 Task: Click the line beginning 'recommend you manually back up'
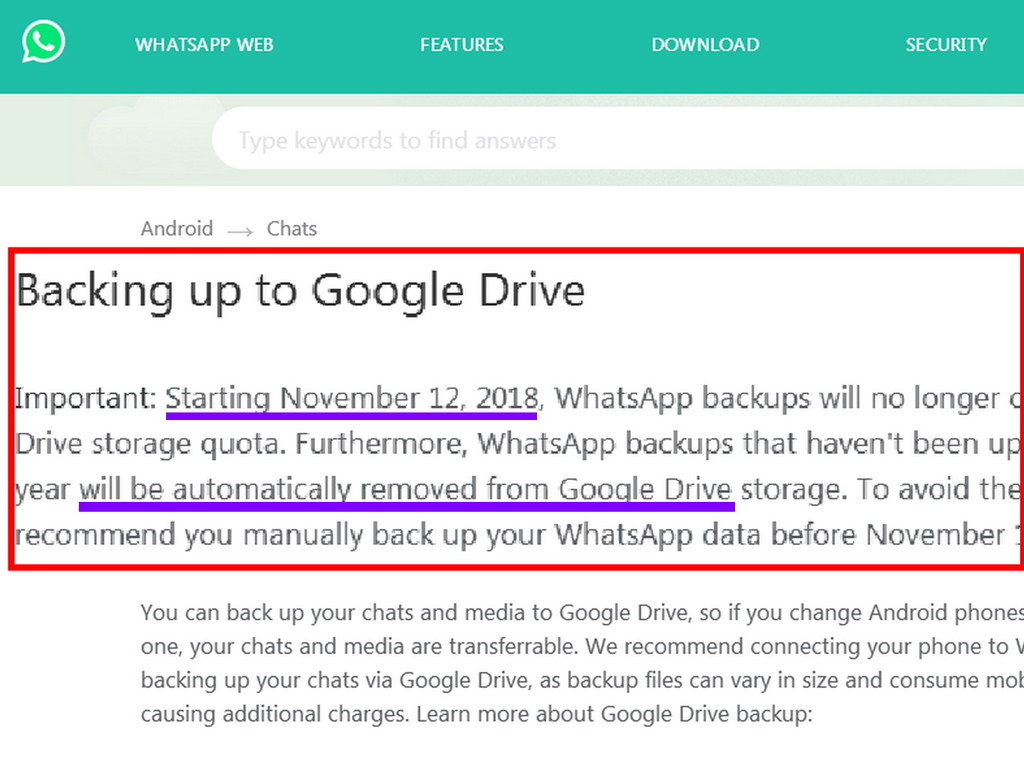pyautogui.click(x=519, y=535)
